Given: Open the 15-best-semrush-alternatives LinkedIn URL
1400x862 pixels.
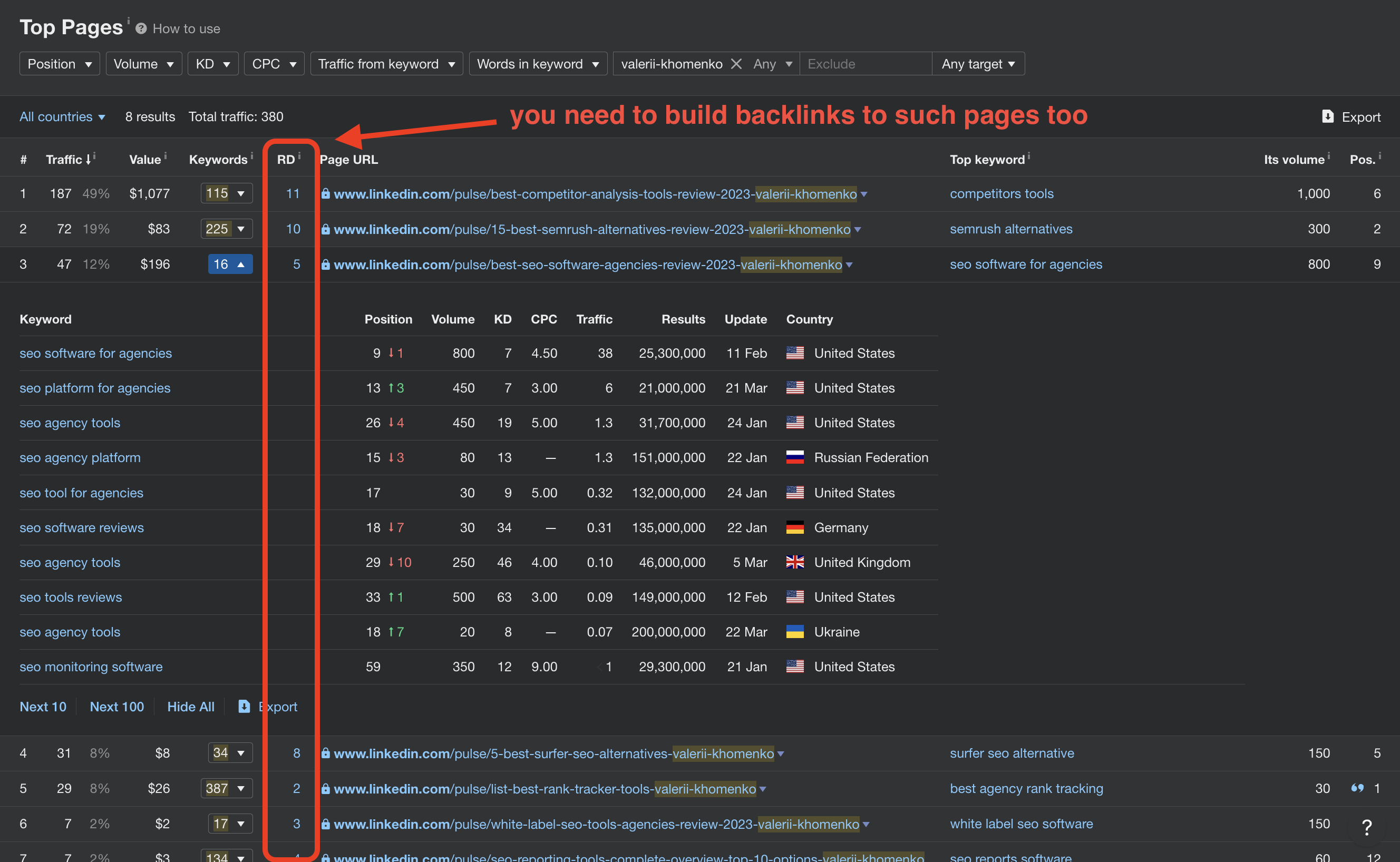Looking at the screenshot, I should [592, 229].
